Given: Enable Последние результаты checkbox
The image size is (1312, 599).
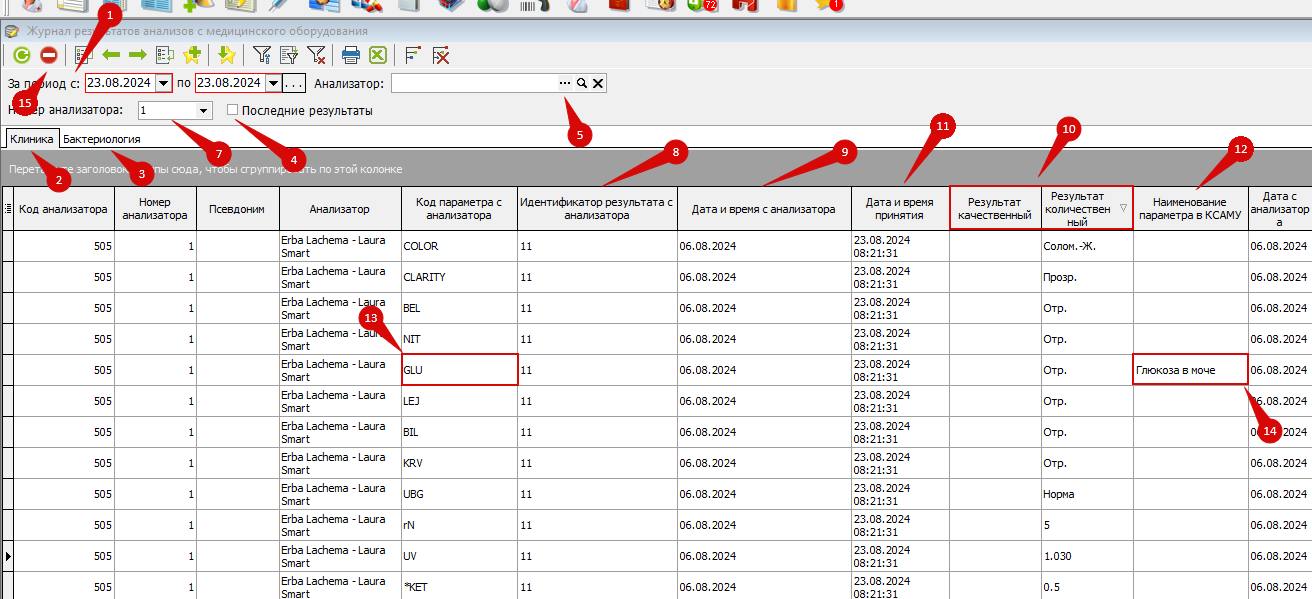Looking at the screenshot, I should 233,110.
